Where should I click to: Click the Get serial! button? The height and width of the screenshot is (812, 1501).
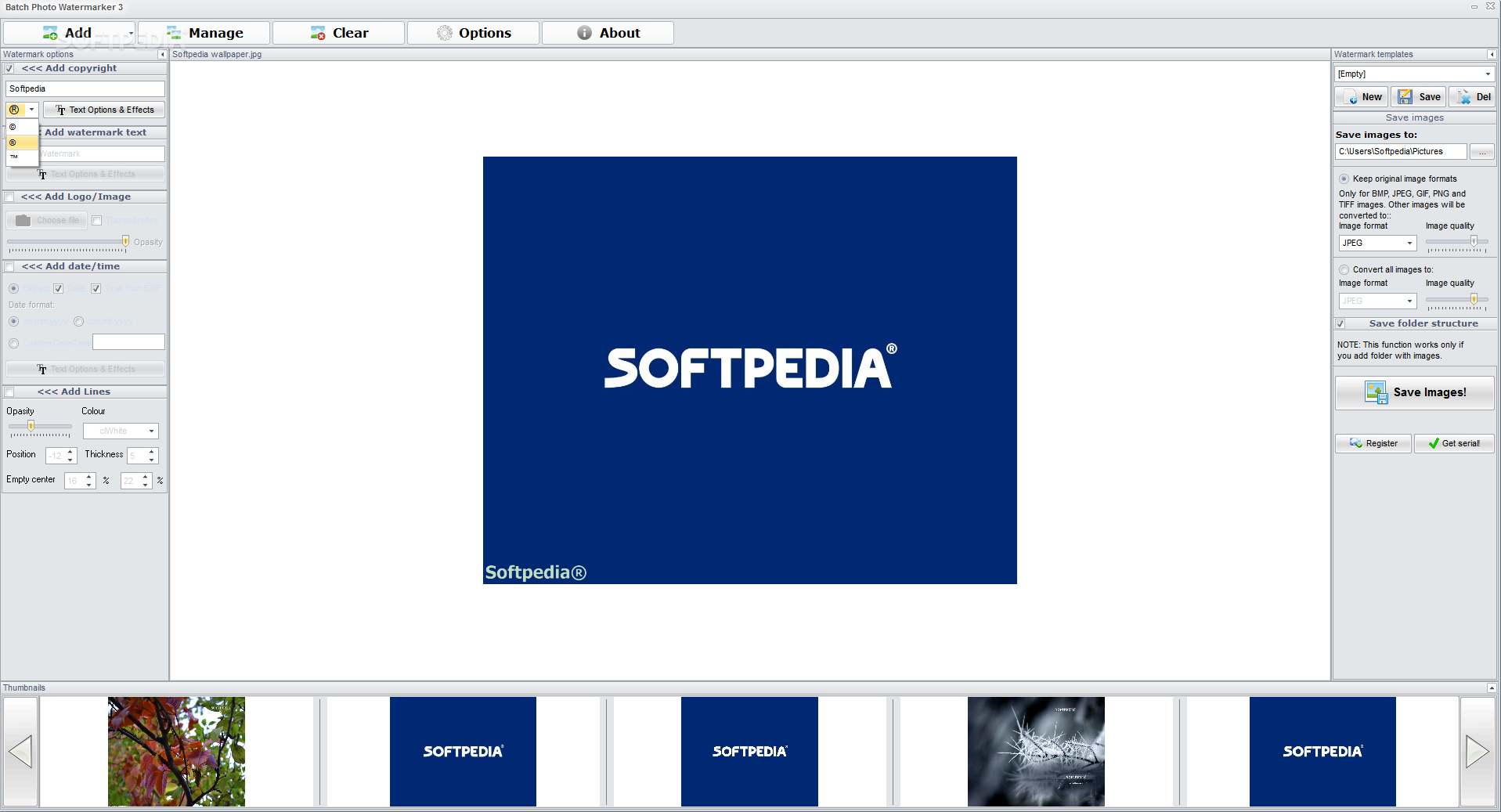click(1454, 444)
